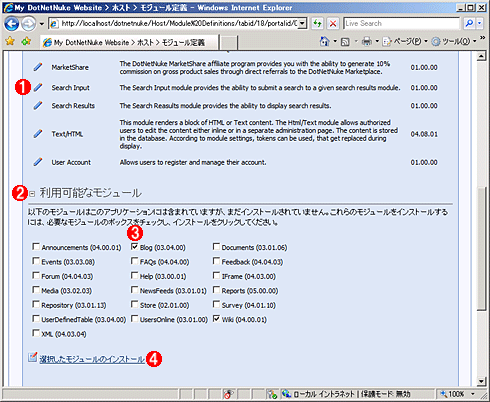Open the search provider dropdown

click(479, 23)
